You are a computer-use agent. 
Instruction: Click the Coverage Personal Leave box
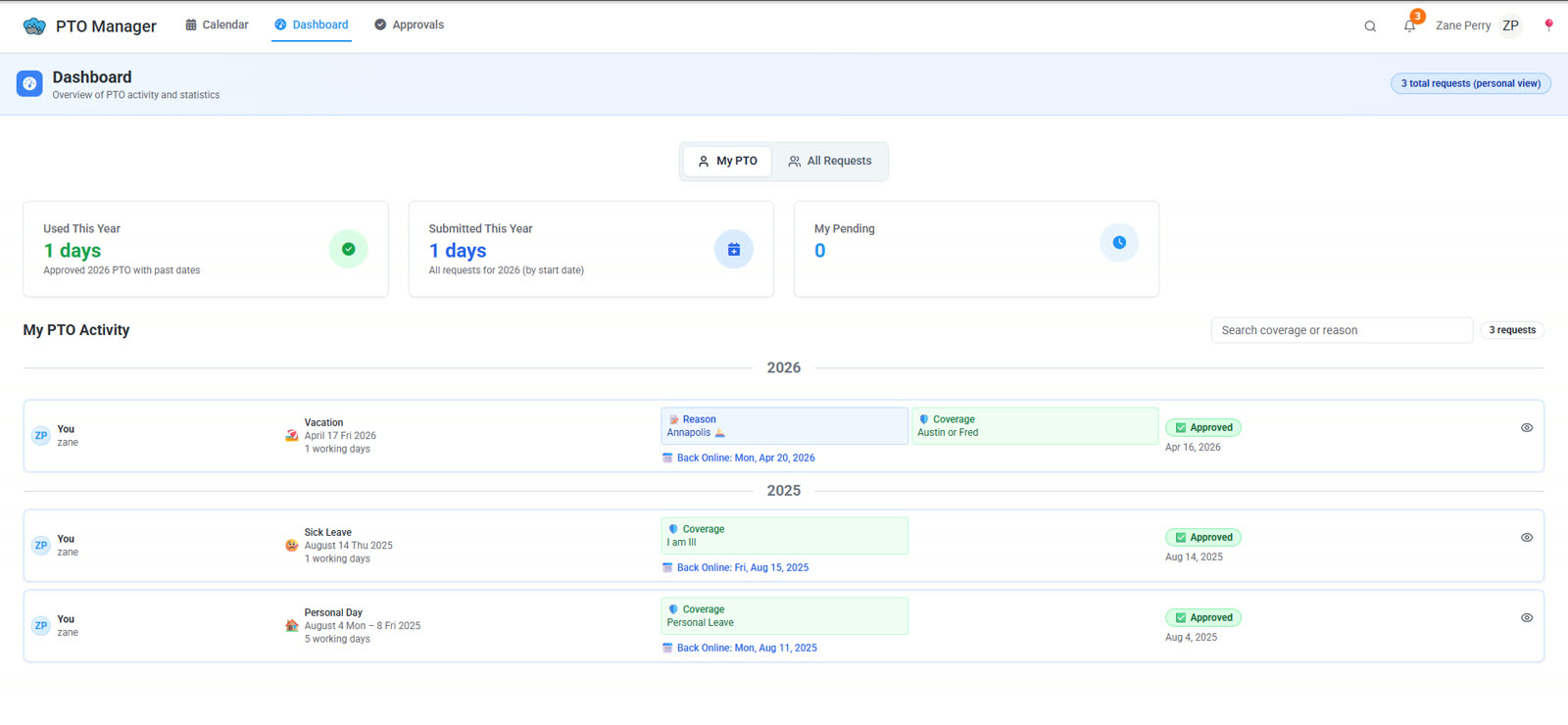pos(785,616)
